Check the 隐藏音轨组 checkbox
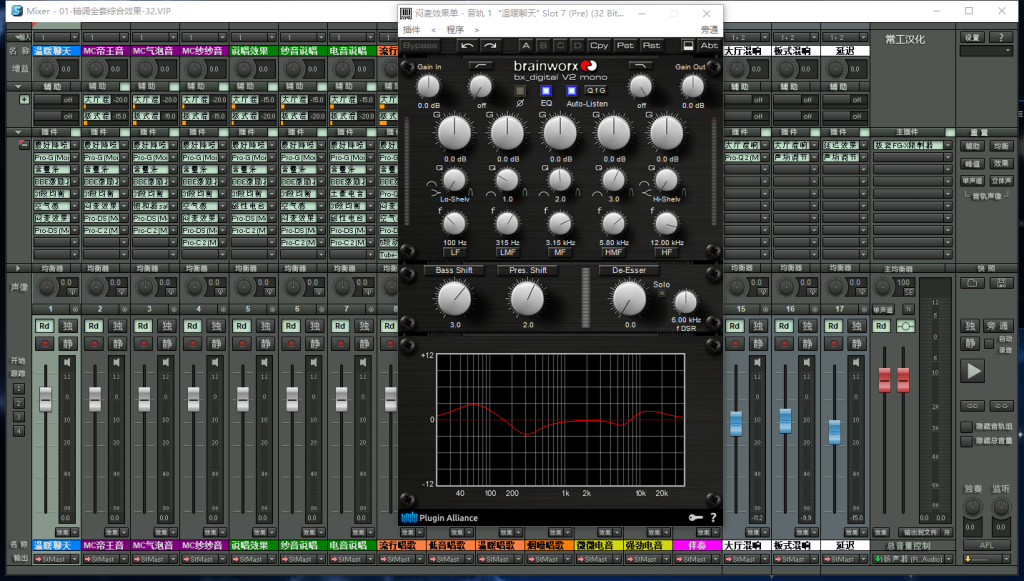The height and width of the screenshot is (581, 1024). click(967, 427)
